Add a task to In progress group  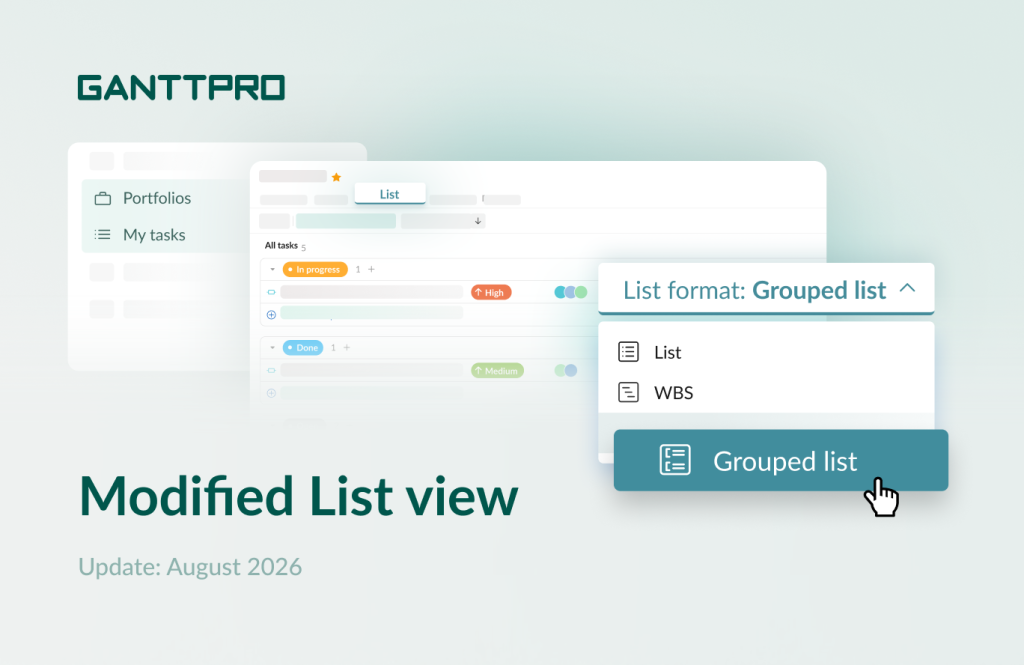372,269
